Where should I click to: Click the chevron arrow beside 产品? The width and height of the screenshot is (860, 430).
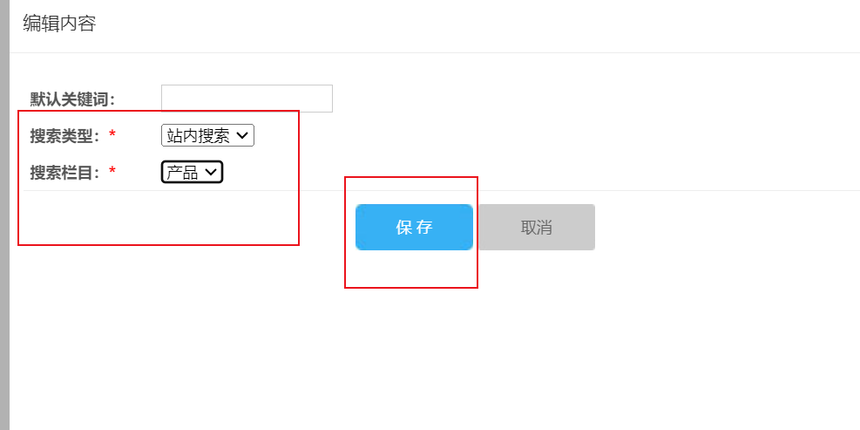pos(210,172)
